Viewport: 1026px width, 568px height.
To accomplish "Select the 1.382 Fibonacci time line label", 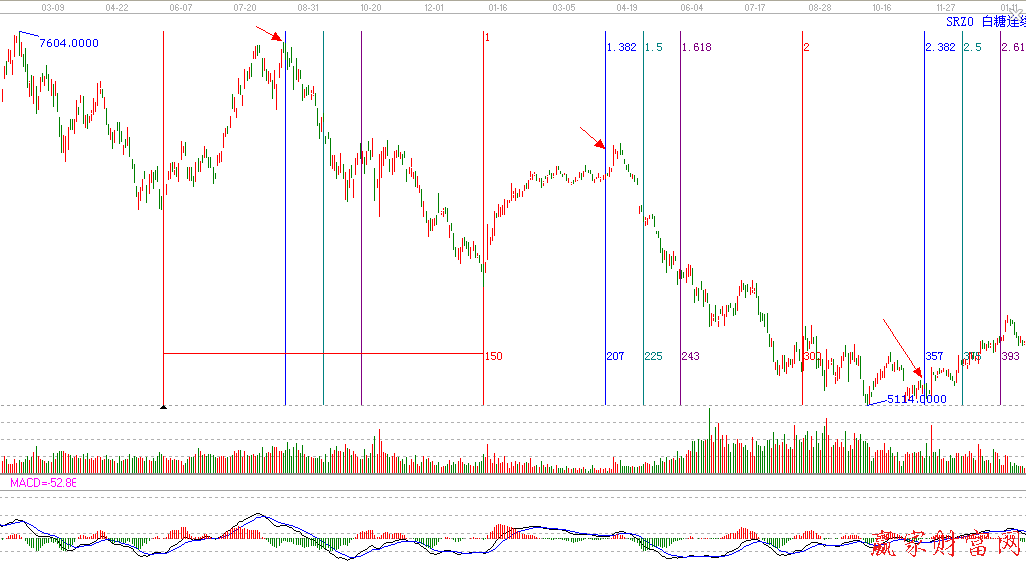I will 621,47.
